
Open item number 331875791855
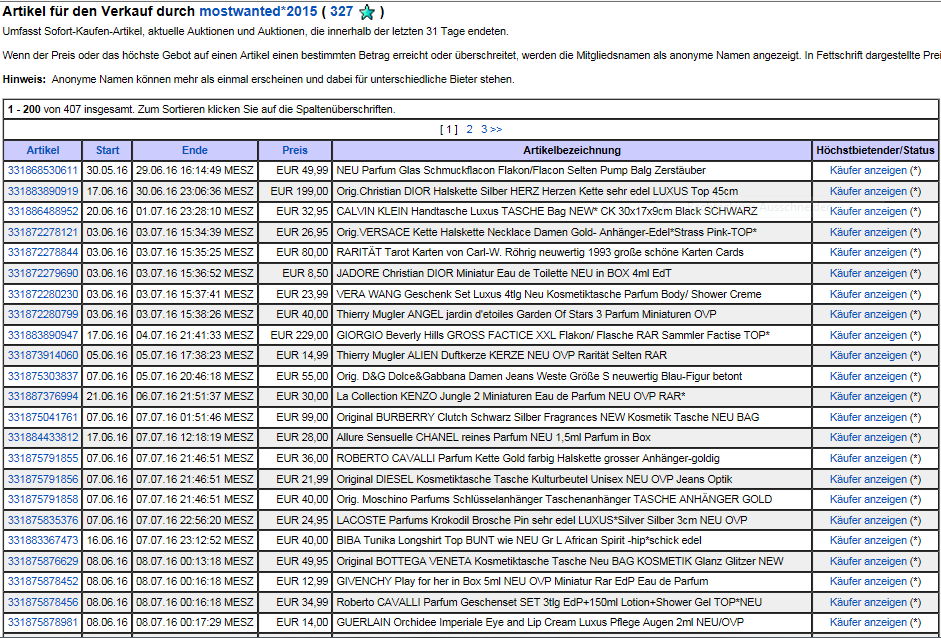pos(43,459)
